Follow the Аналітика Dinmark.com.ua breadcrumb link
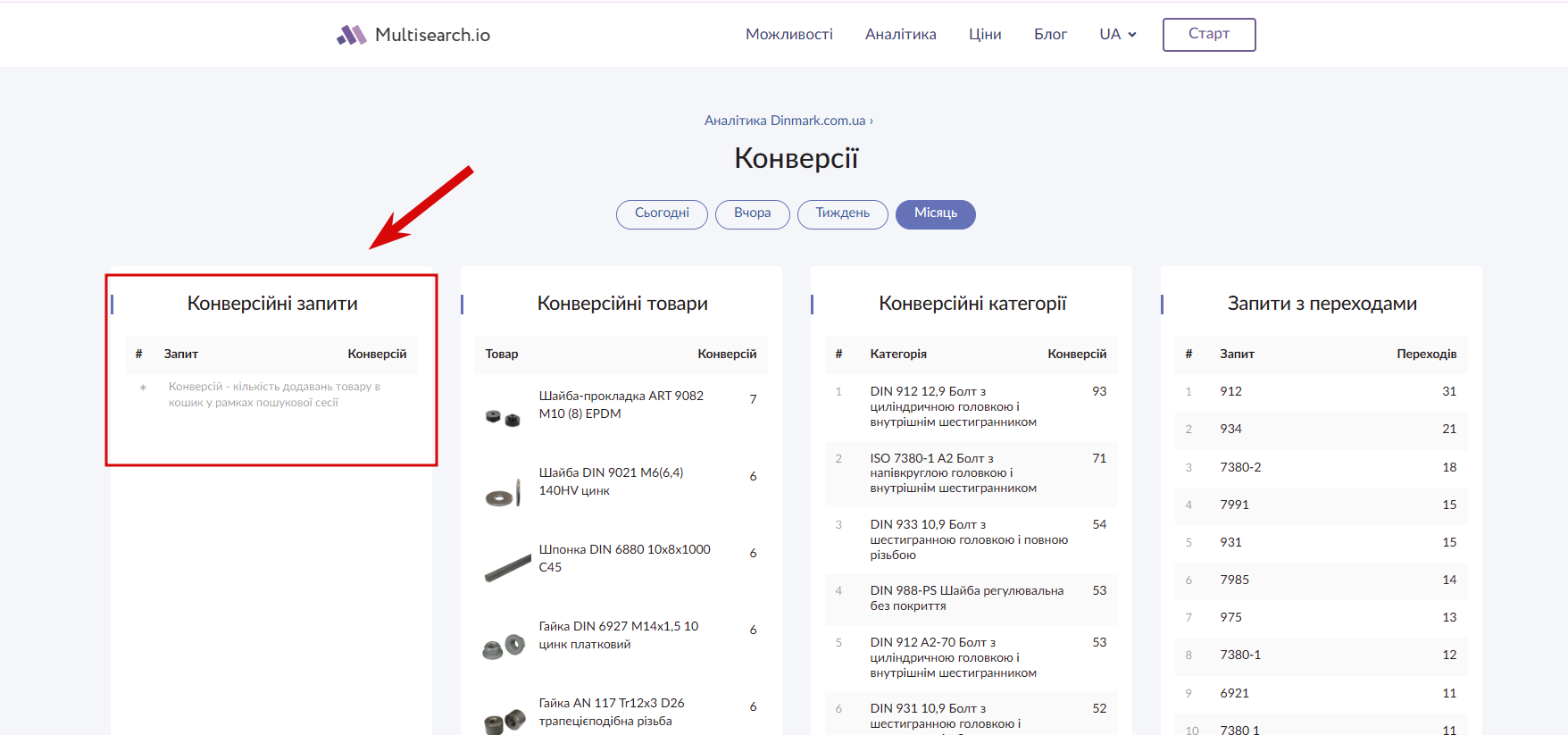The width and height of the screenshot is (1568, 735). (785, 121)
